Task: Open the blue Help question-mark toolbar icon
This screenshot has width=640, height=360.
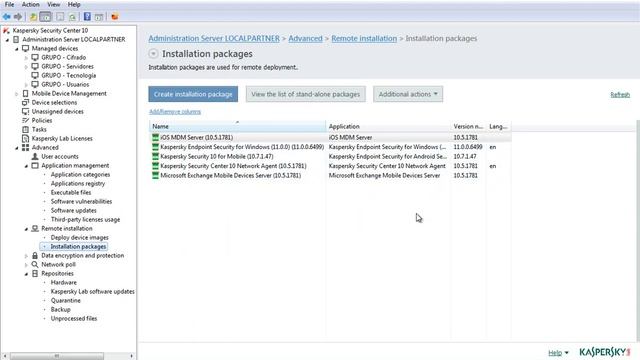Action: [87, 17]
